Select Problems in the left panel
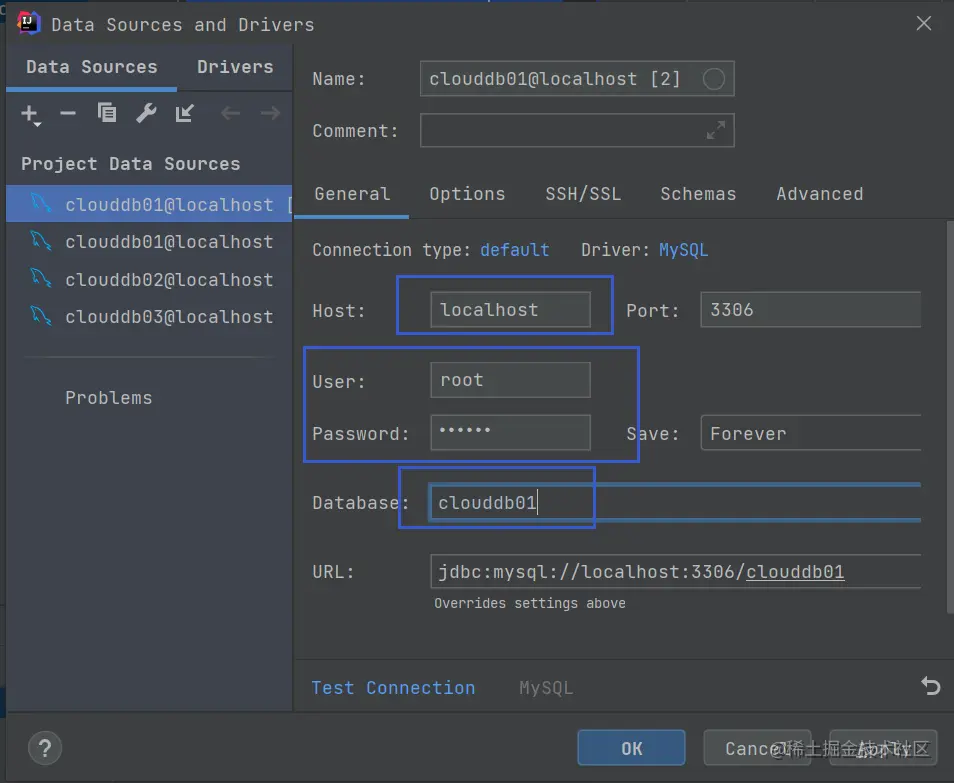The height and width of the screenshot is (783, 954). (108, 398)
